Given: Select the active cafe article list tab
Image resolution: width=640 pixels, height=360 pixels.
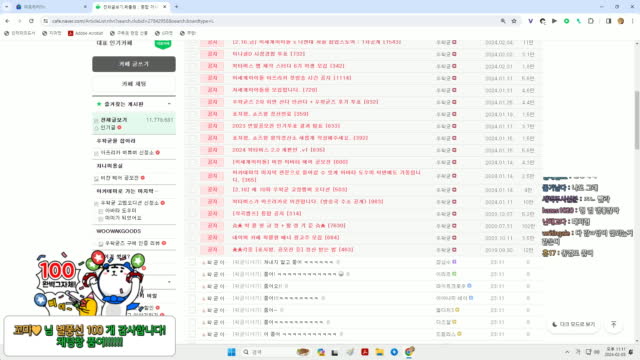Looking at the screenshot, I should tap(131, 7).
